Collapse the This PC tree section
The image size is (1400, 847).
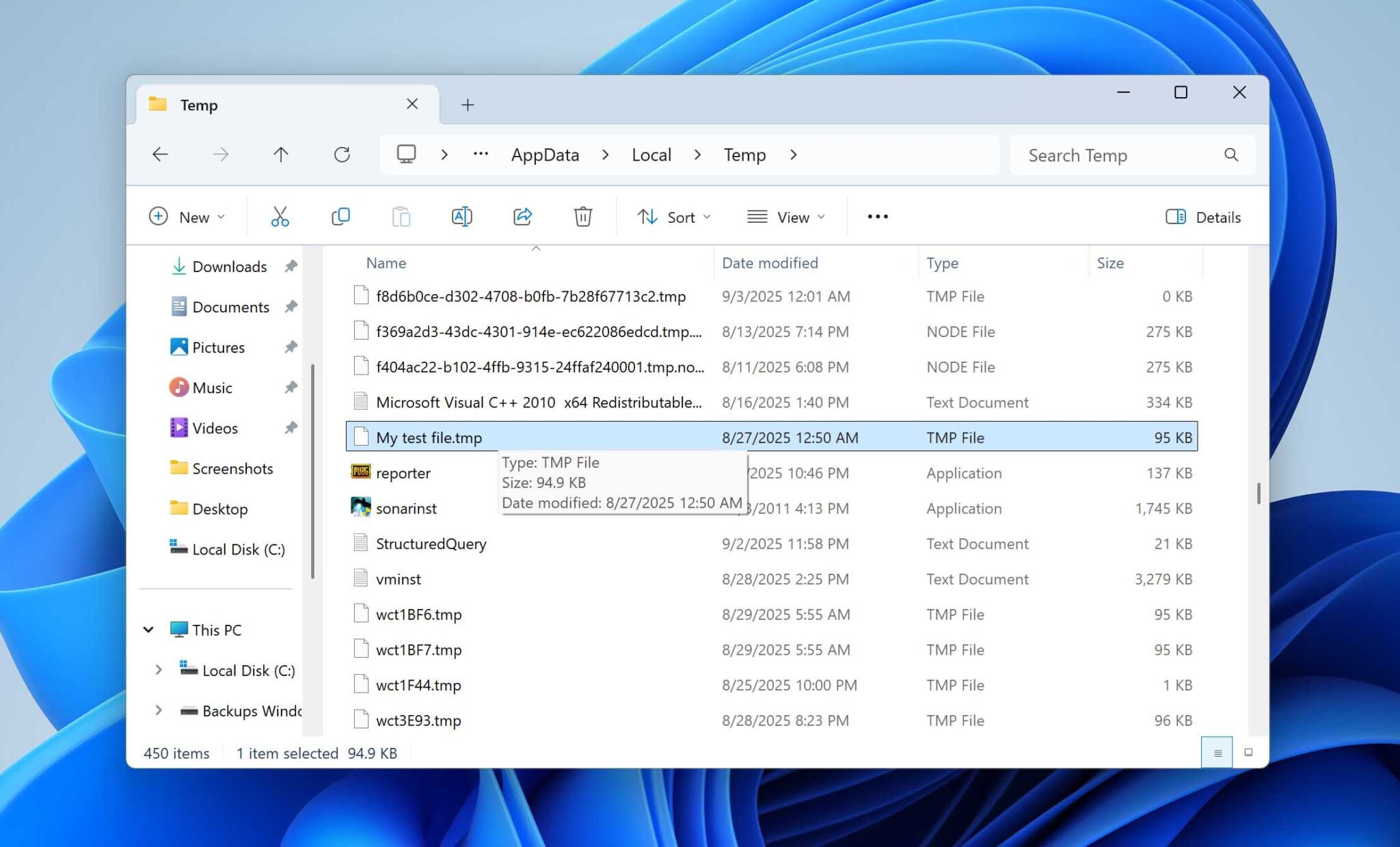[x=149, y=629]
